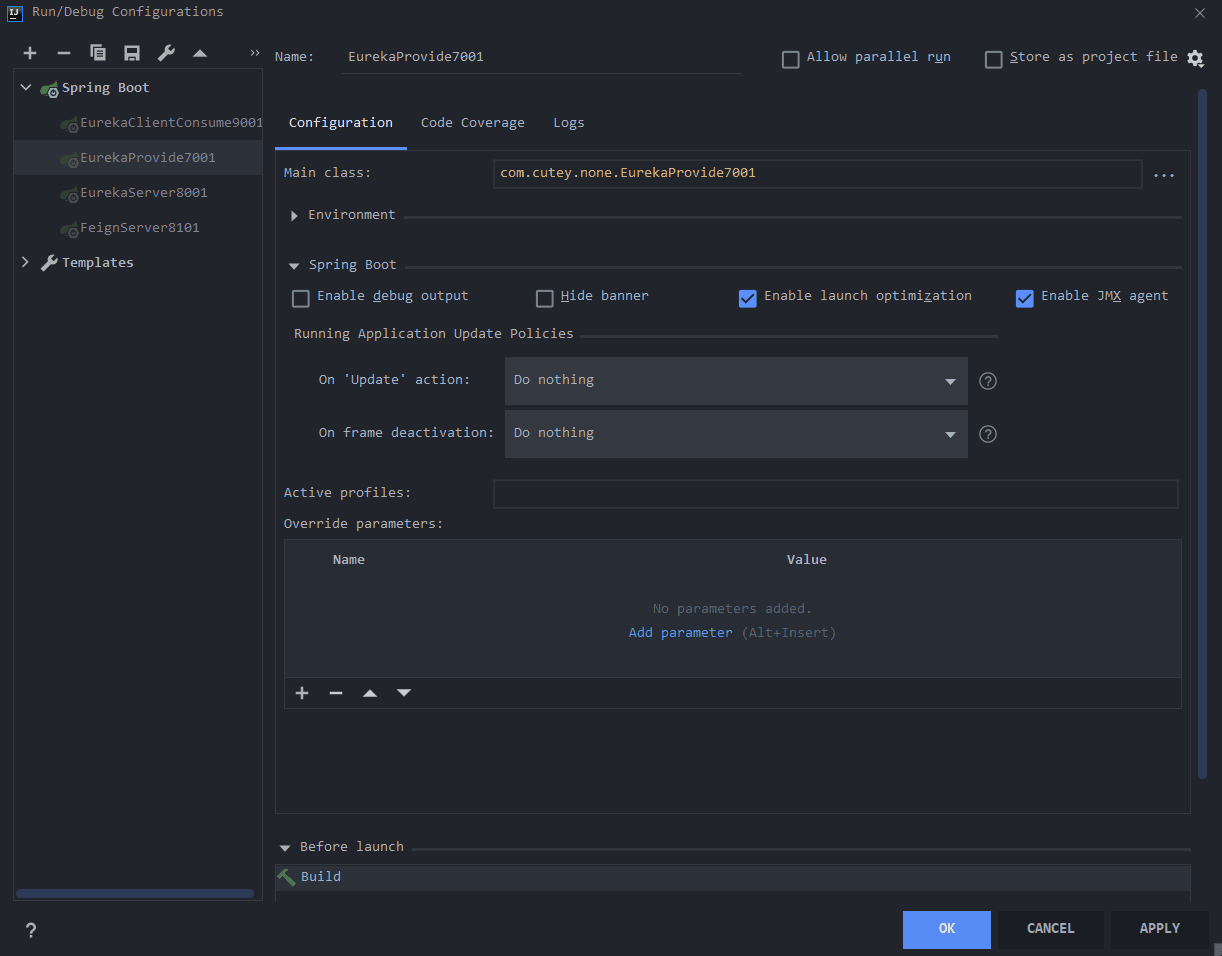1222x956 pixels.
Task: Click the wrench icon next to Templates
Action: [x=49, y=263]
